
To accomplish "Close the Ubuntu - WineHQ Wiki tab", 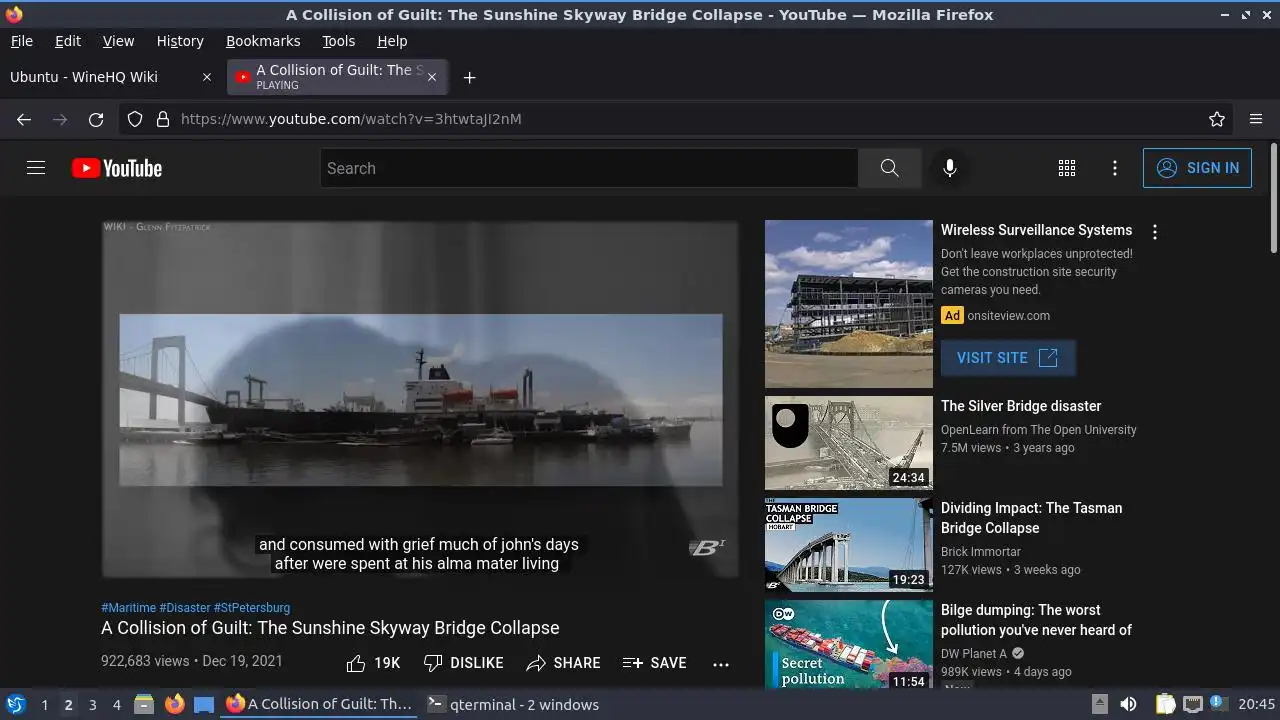I will (207, 77).
